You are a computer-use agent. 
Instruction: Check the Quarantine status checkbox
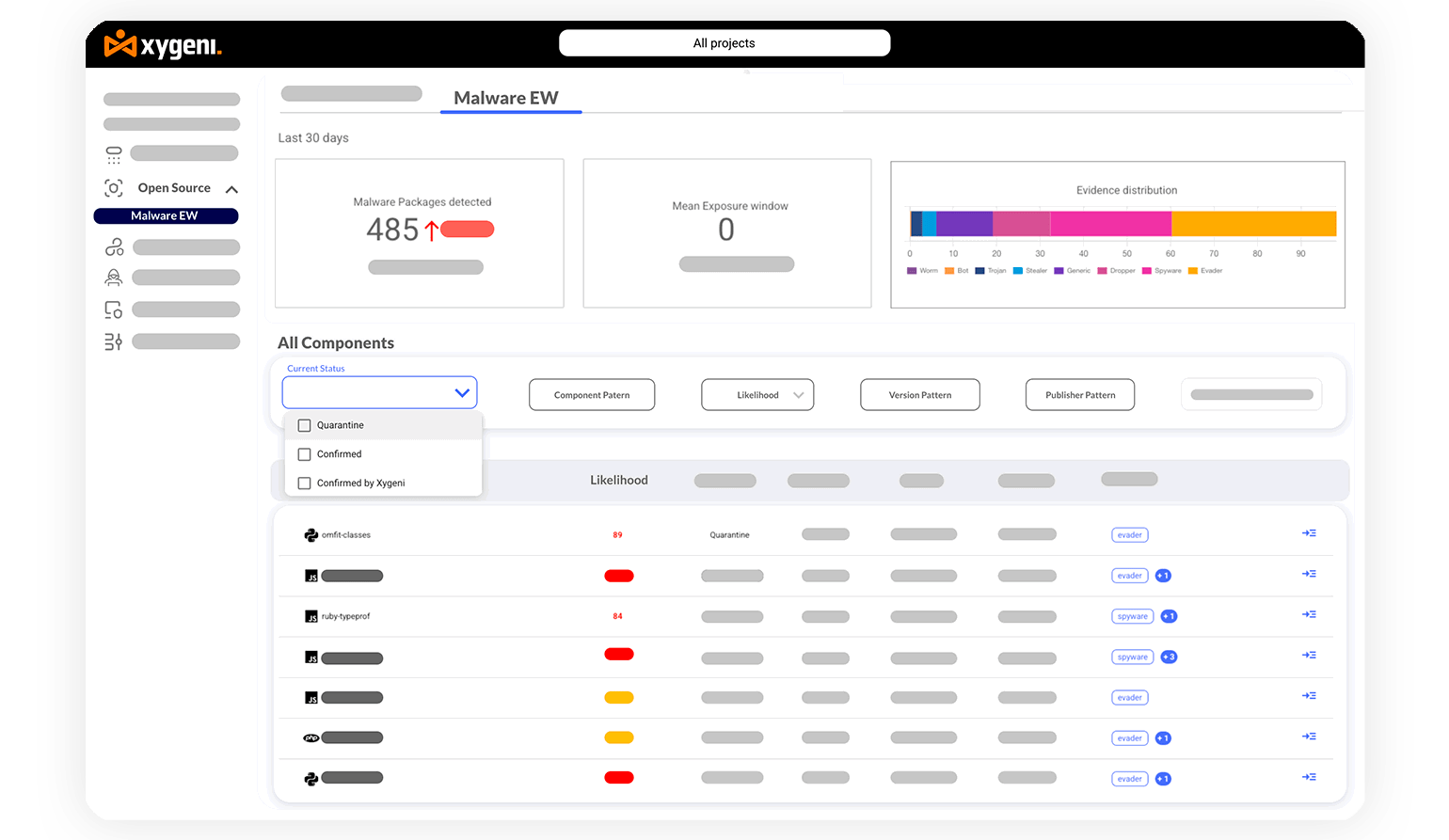[x=304, y=425]
